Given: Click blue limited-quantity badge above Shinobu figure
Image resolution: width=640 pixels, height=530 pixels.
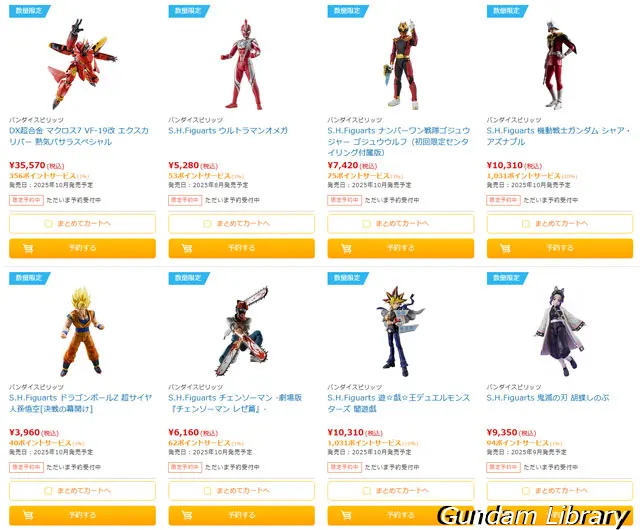Looking at the screenshot, I should point(507,278).
